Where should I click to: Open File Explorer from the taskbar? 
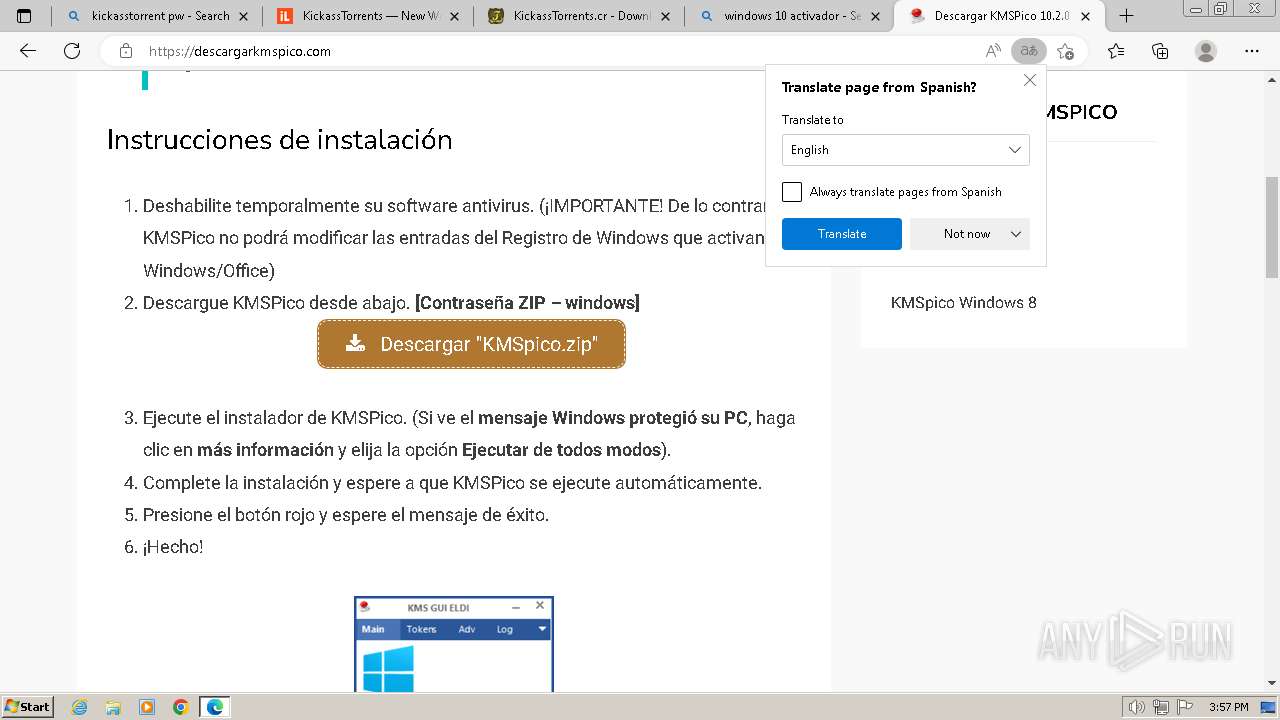point(113,707)
